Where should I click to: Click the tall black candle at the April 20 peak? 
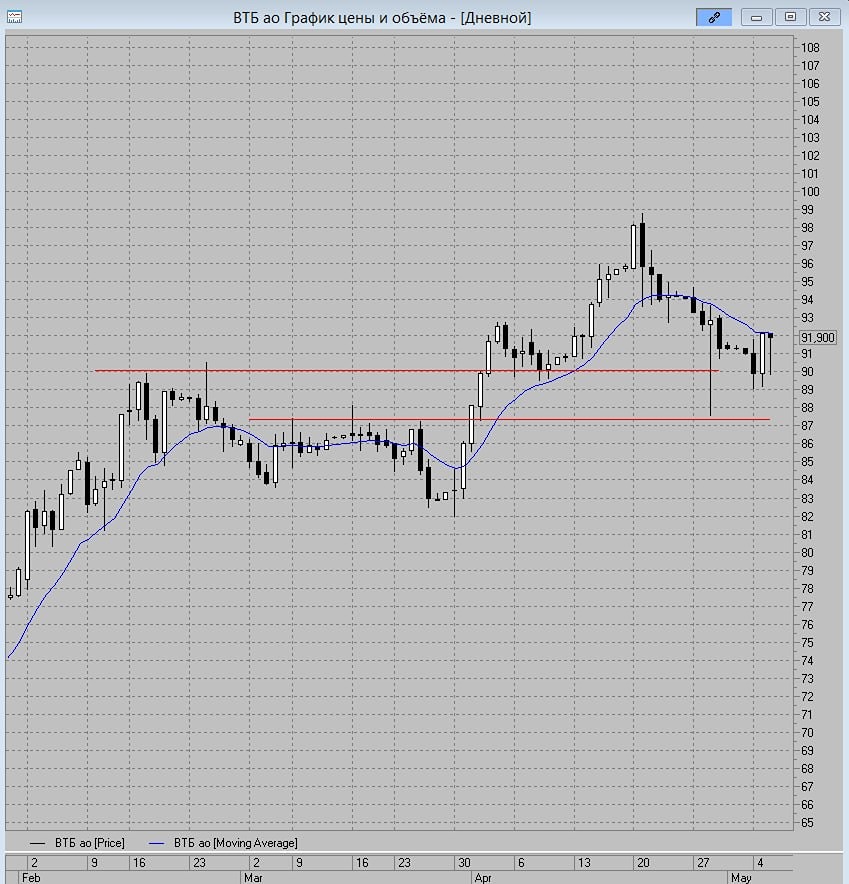pos(642,245)
